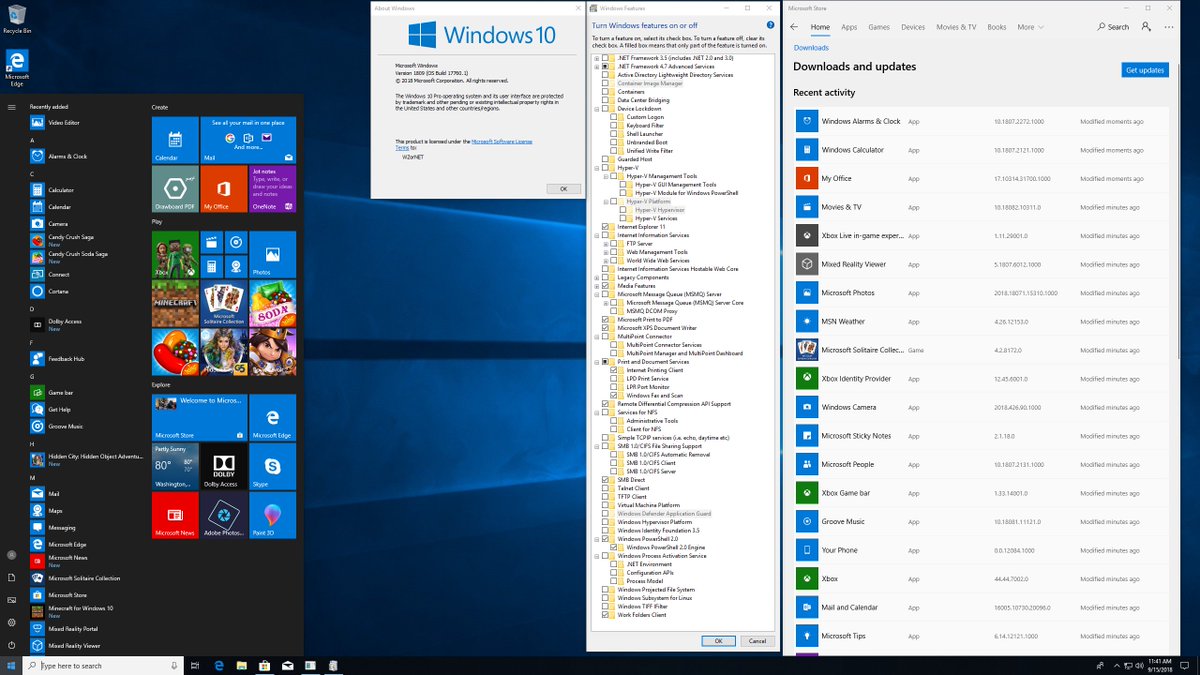Select the Xbox Game bar icon in Recent activity

(806, 493)
